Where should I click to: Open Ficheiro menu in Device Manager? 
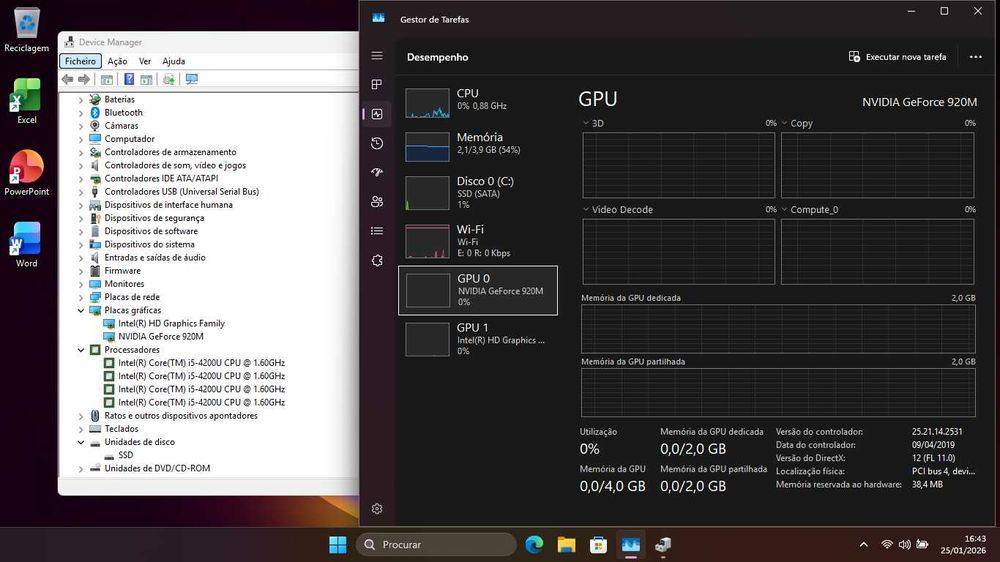click(80, 61)
